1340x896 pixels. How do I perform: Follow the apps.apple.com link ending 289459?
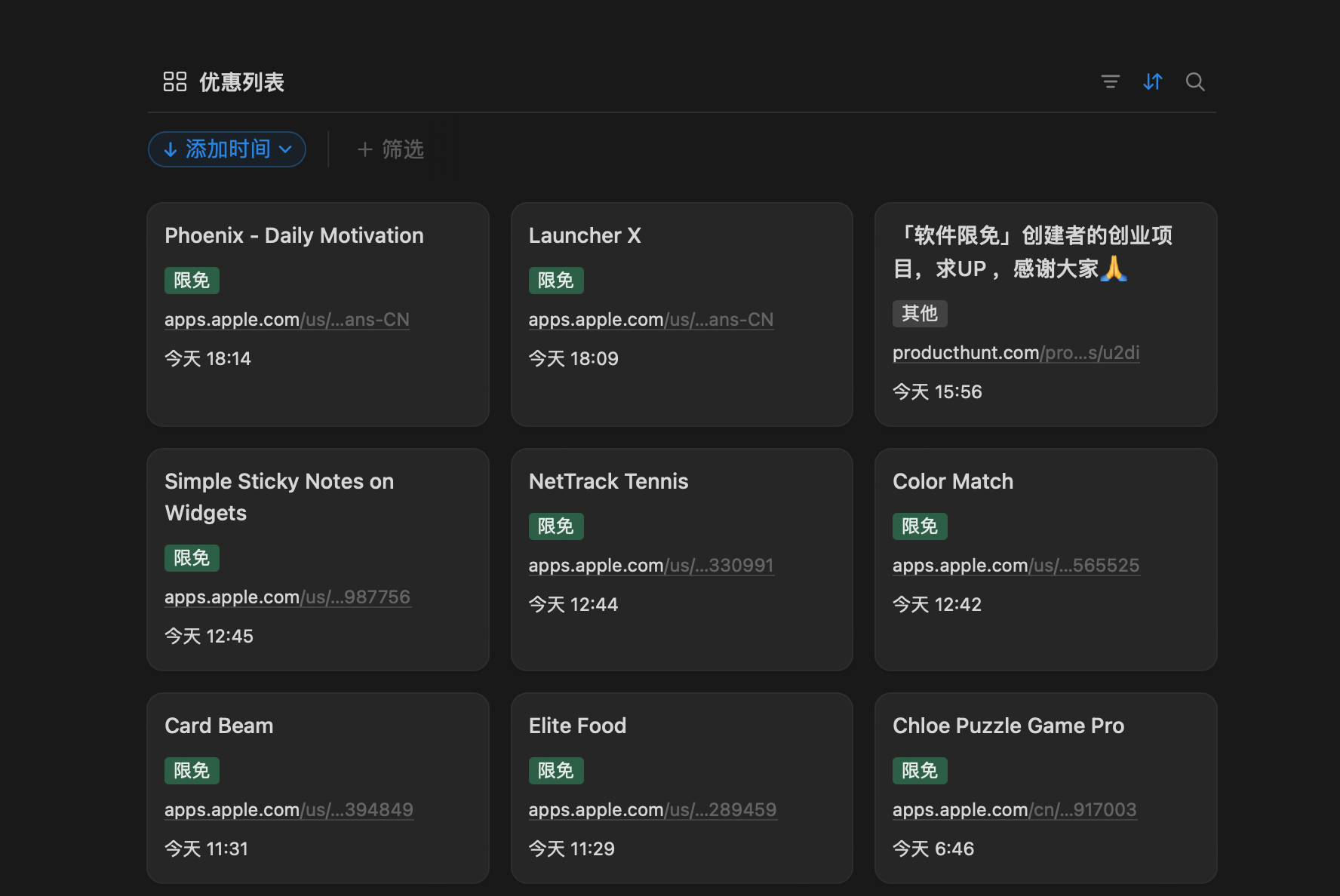tap(653, 810)
